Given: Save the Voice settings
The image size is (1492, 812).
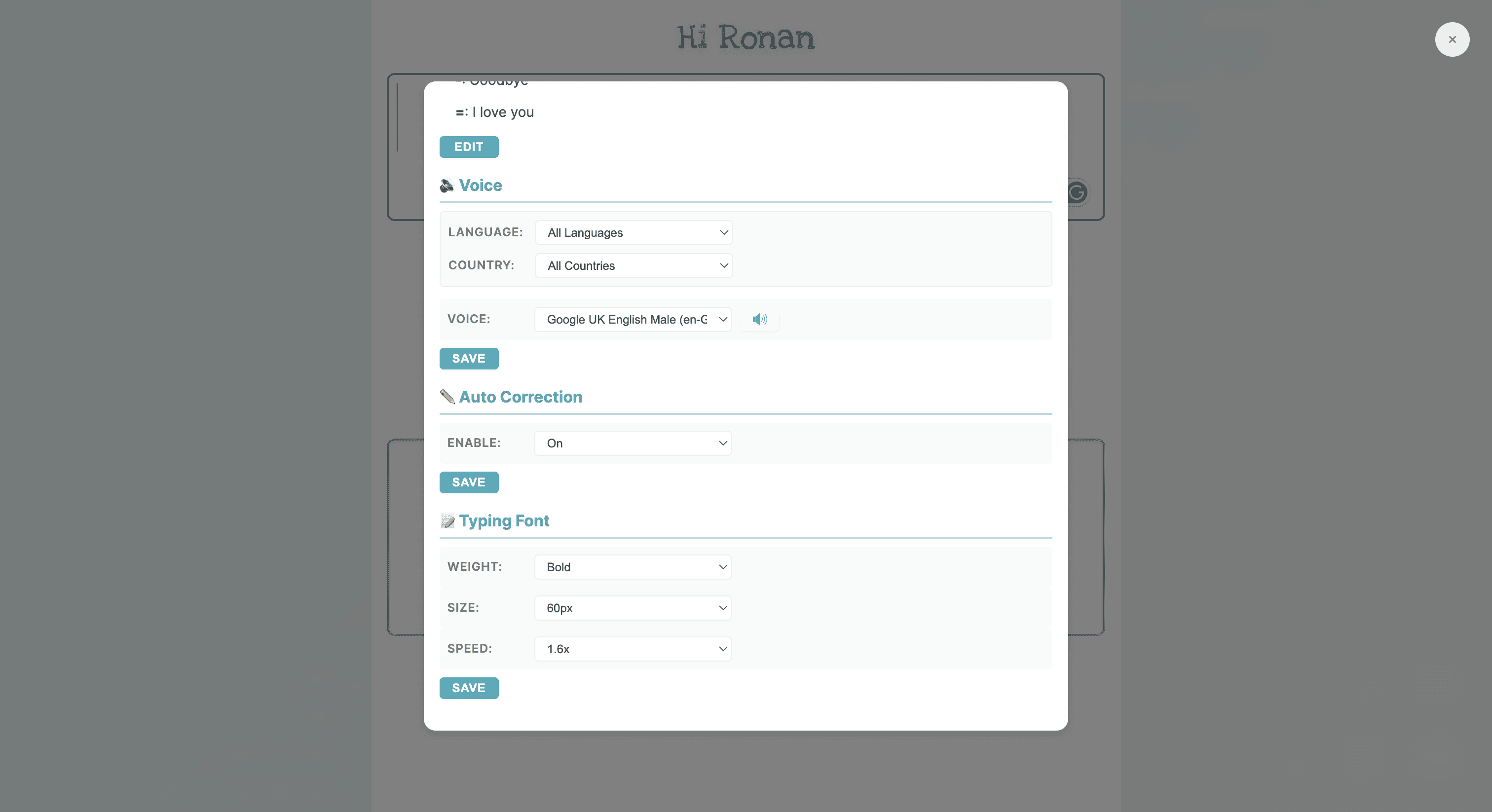Looking at the screenshot, I should click(469, 359).
